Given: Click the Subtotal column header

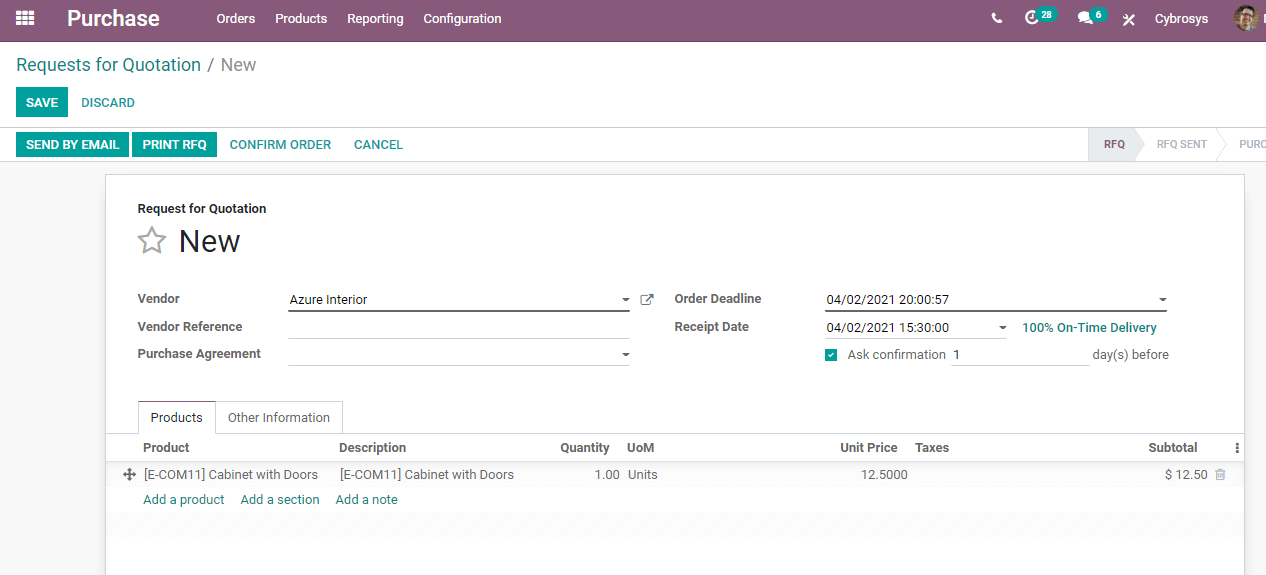Looking at the screenshot, I should tap(1173, 448).
